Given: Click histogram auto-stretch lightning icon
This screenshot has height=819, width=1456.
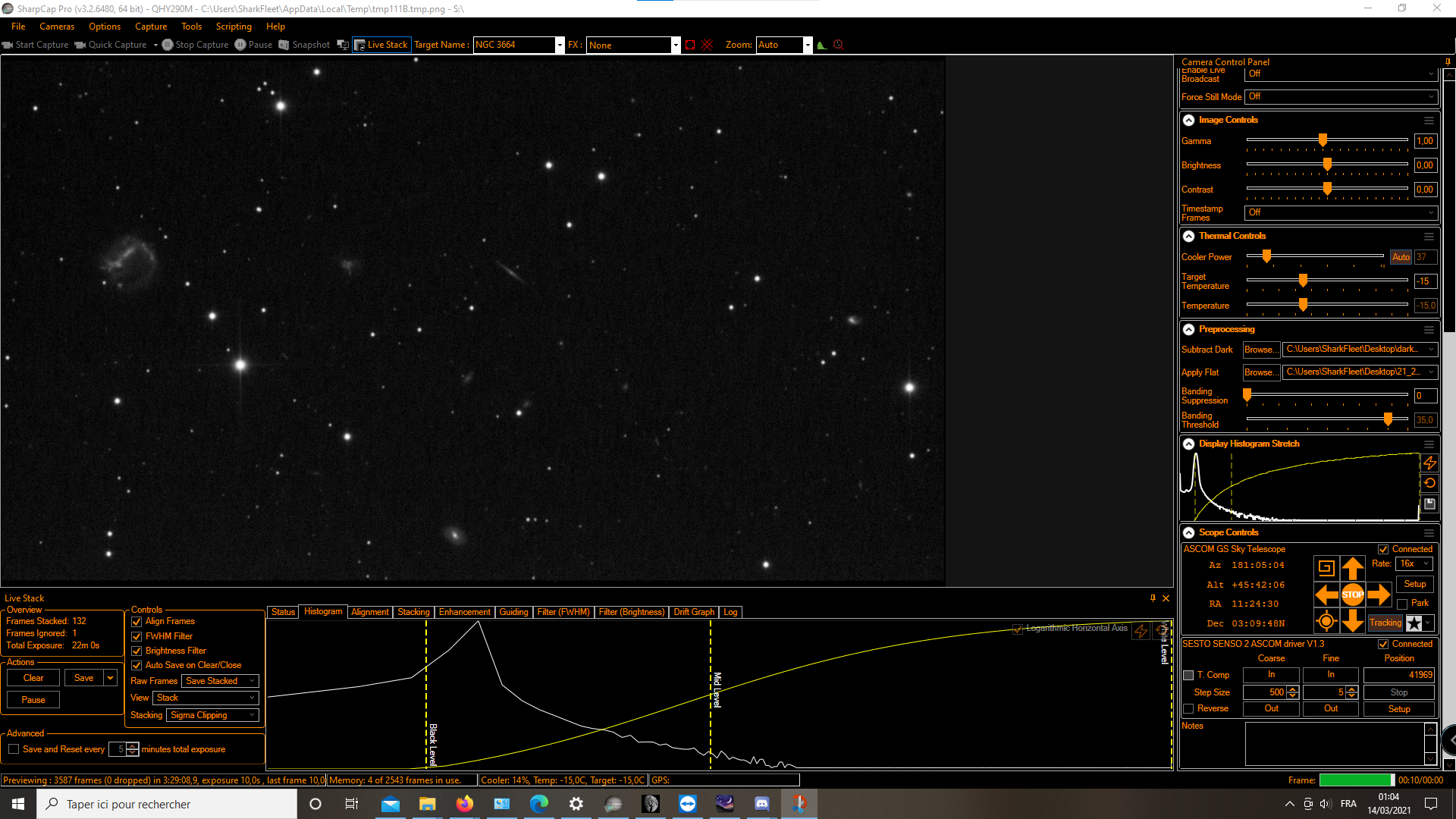Looking at the screenshot, I should point(1429,463).
